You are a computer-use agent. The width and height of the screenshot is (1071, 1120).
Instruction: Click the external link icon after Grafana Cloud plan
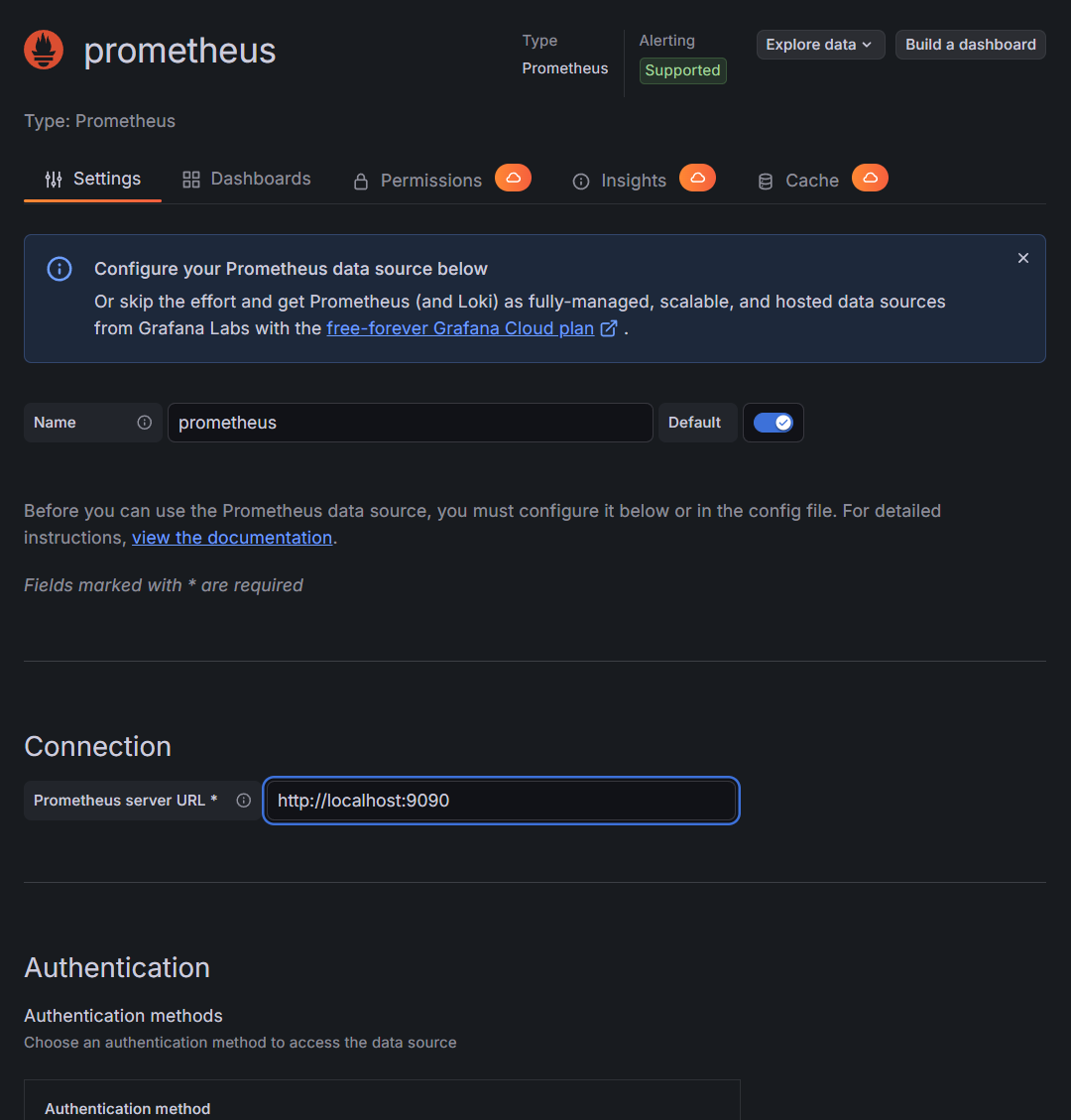608,327
